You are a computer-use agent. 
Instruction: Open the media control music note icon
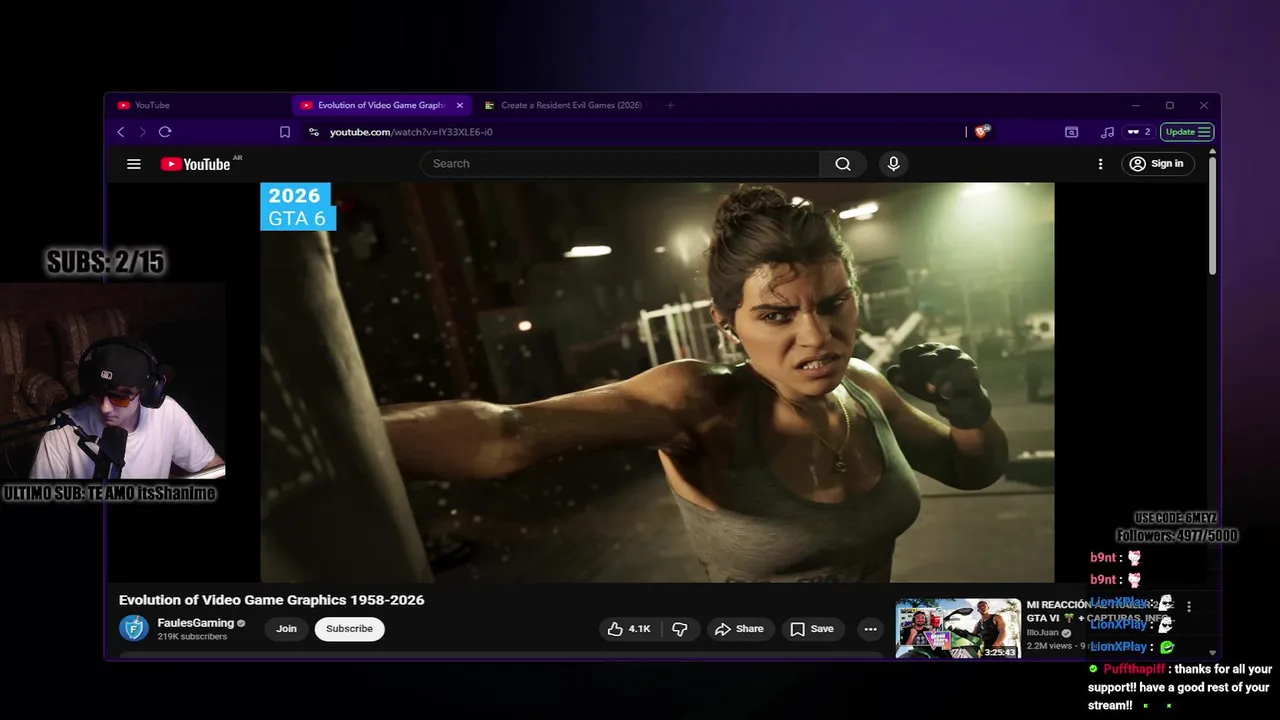1107,132
